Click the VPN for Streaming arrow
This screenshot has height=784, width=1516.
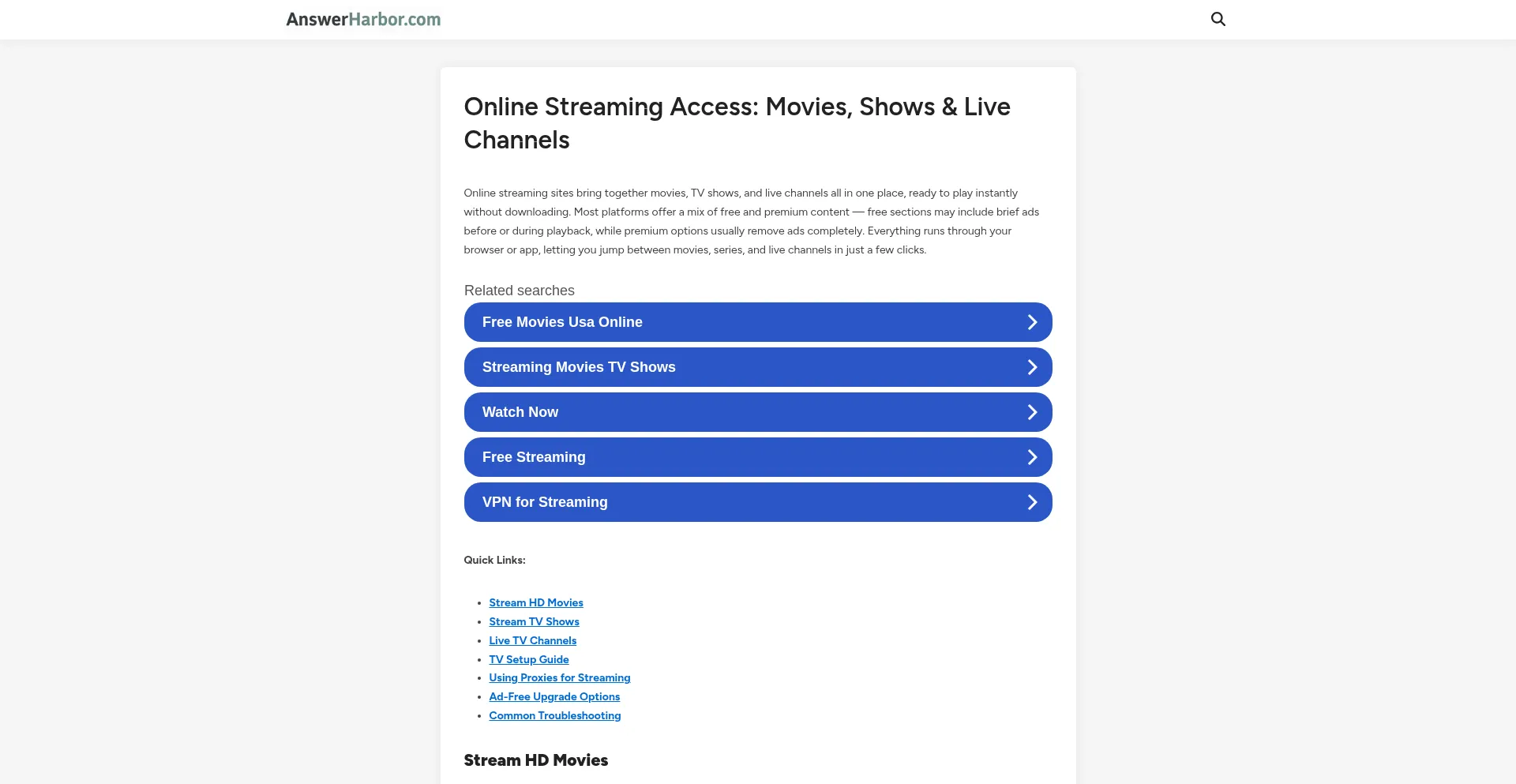click(x=1031, y=502)
